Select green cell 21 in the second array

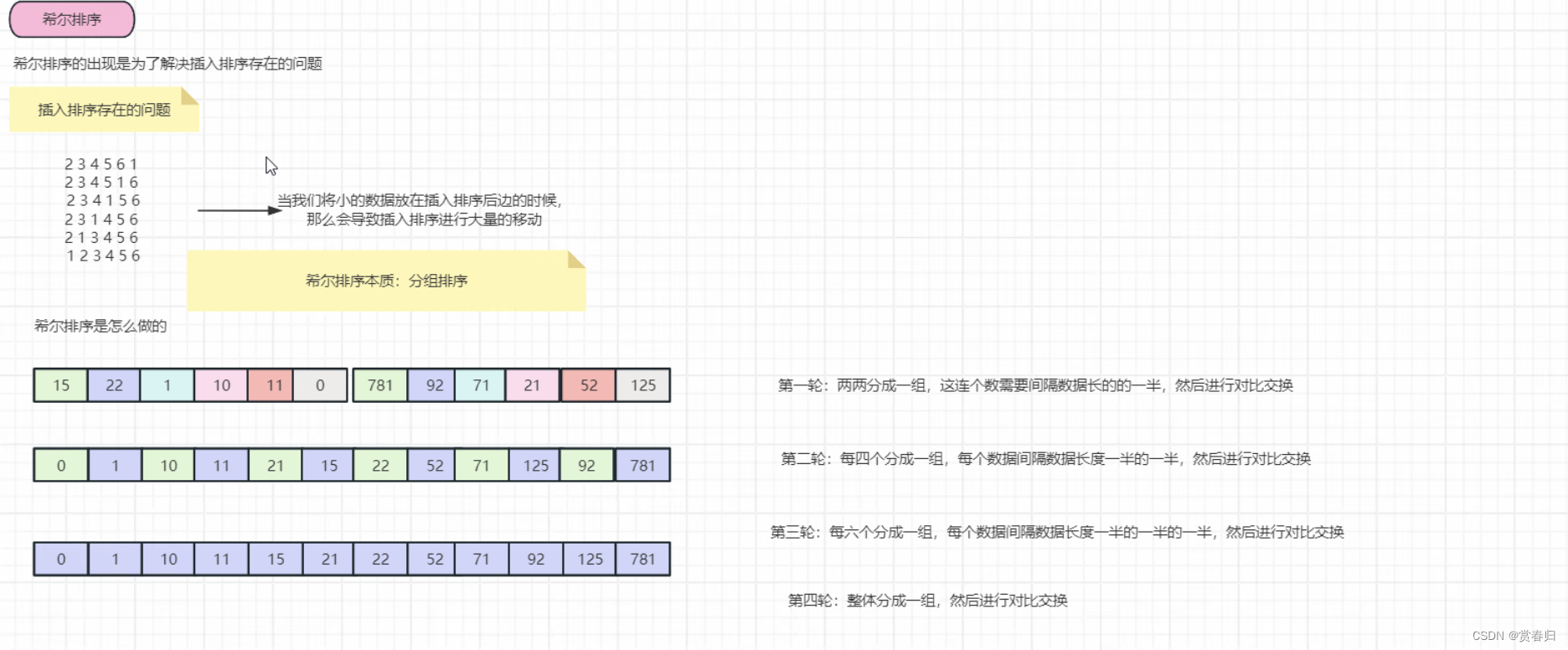point(276,466)
